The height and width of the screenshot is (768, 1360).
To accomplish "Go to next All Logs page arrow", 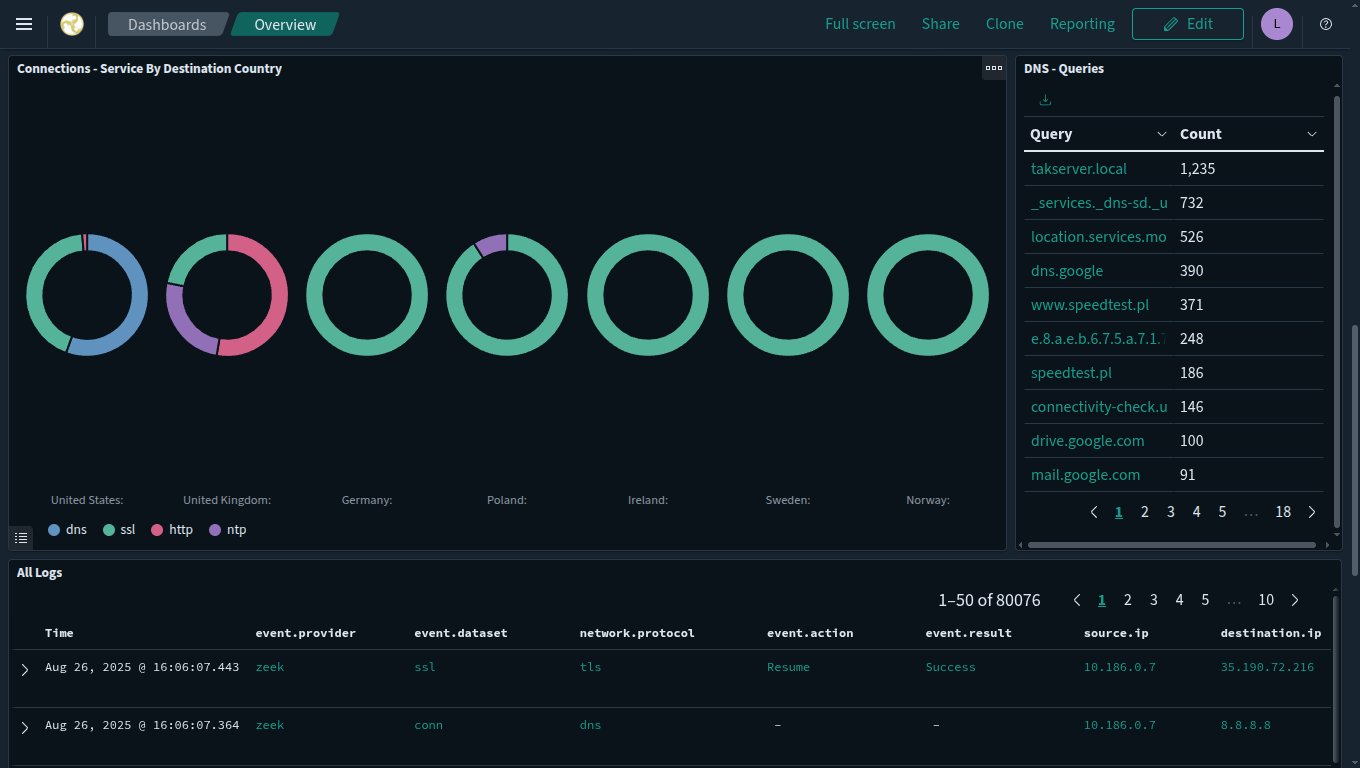I will [1295, 600].
